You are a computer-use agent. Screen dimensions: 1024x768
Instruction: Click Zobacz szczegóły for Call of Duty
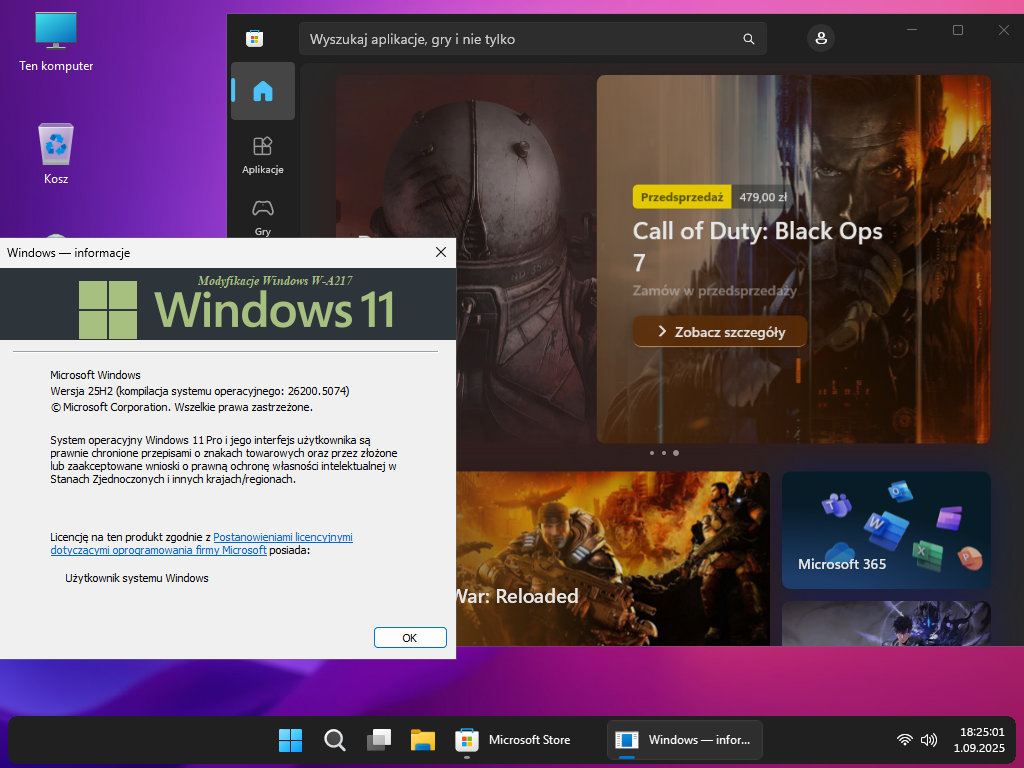tap(719, 332)
